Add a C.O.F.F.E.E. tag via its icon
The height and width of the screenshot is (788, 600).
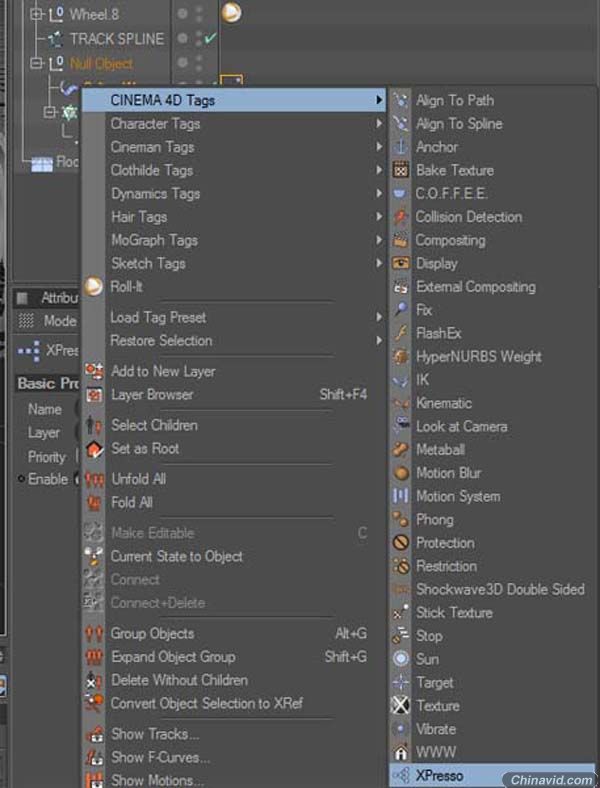pyautogui.click(x=401, y=193)
